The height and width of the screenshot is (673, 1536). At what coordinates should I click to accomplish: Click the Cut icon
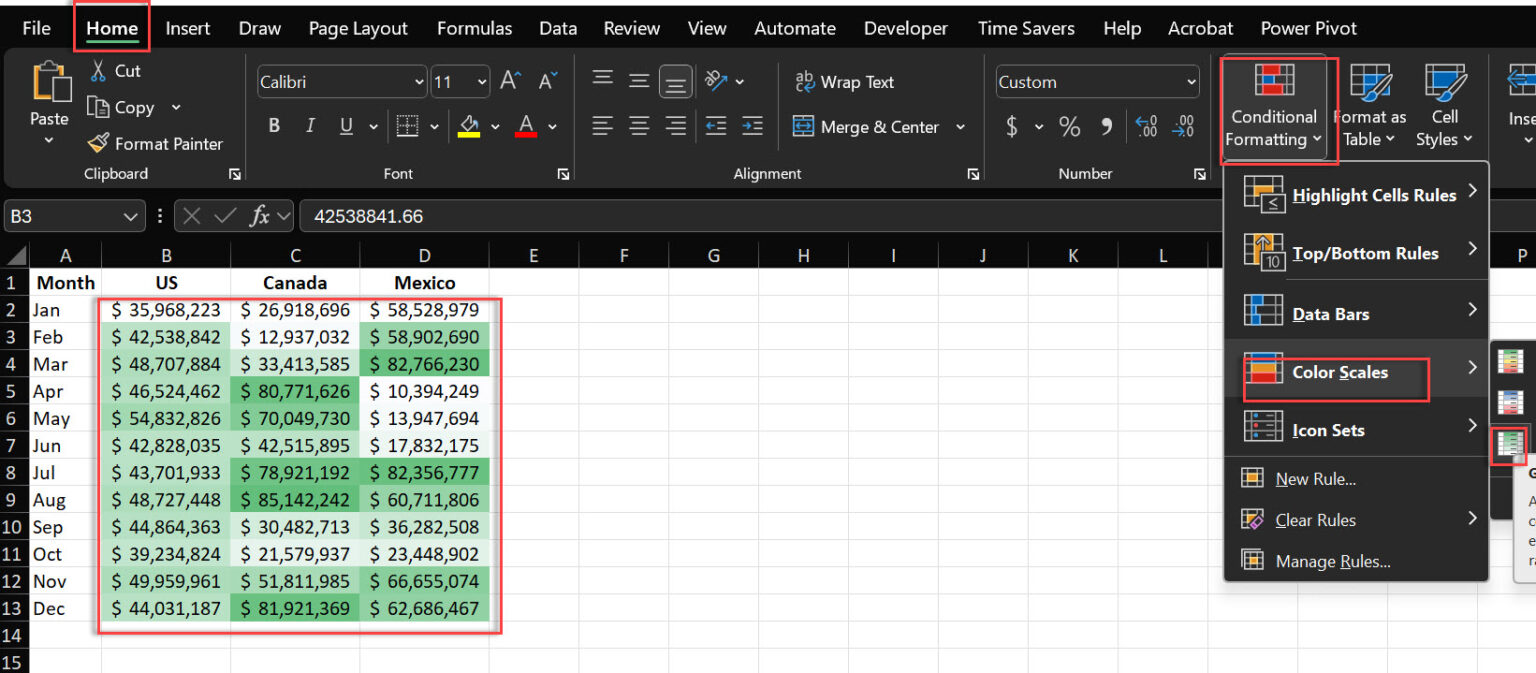[114, 71]
